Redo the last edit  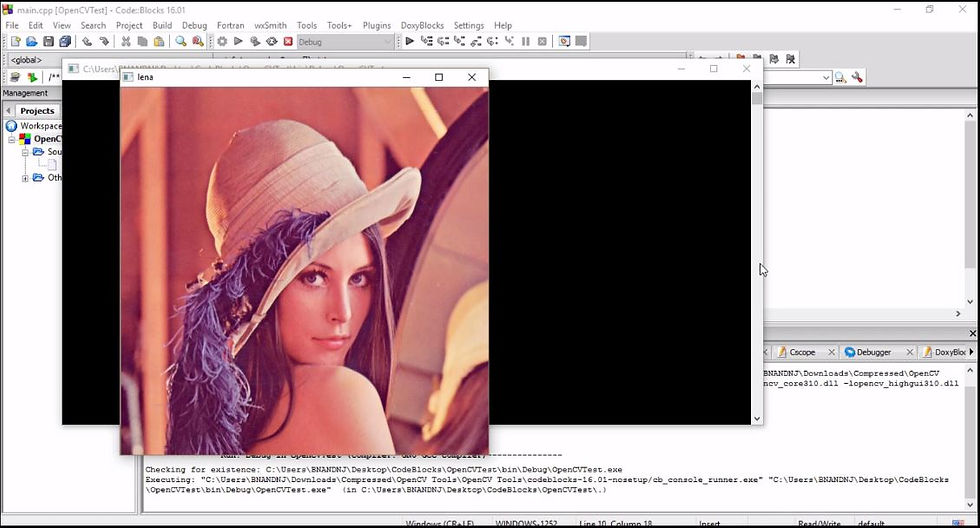click(x=104, y=41)
